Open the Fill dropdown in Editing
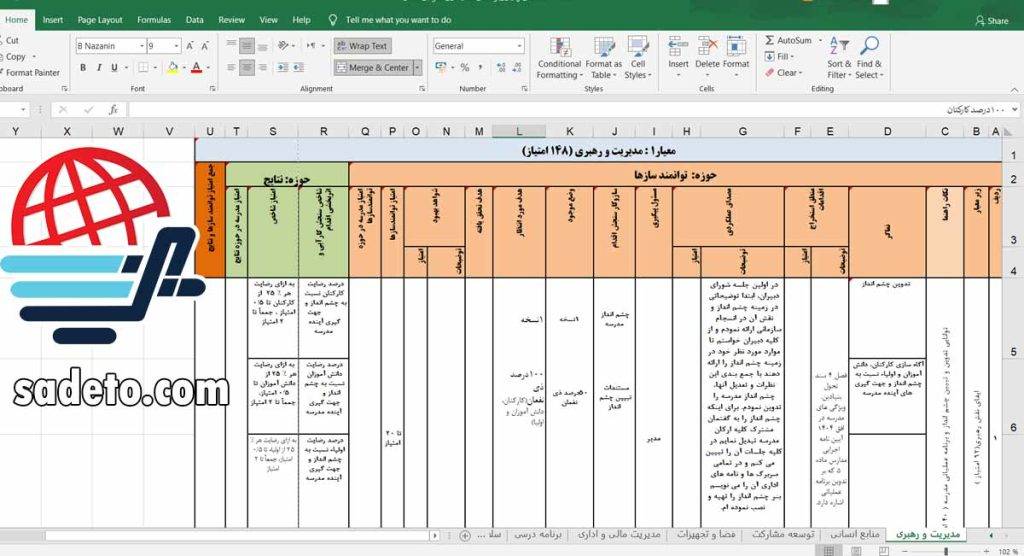Screen dimensions: 1024x556 tap(778, 57)
